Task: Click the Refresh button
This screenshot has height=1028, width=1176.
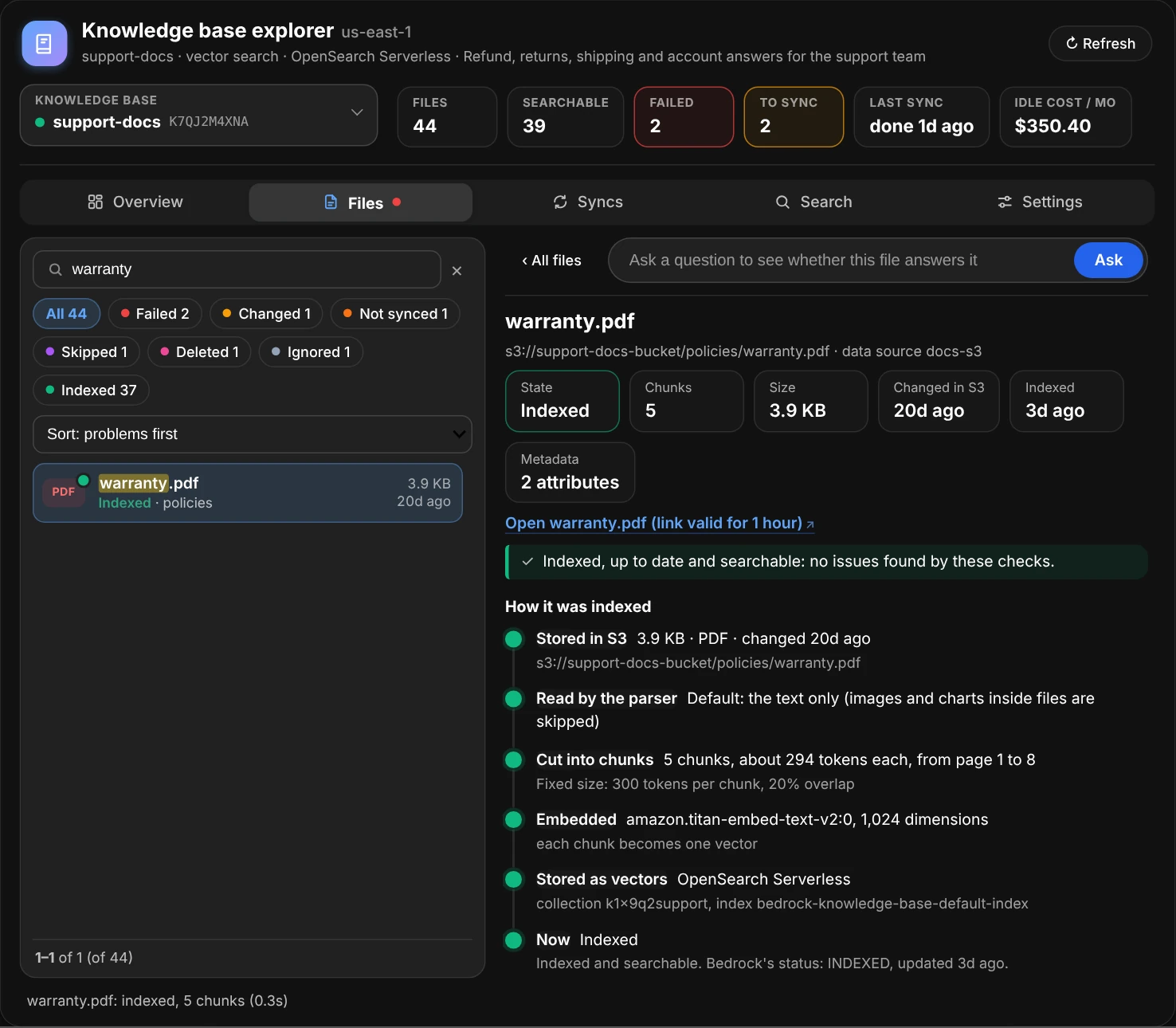Action: click(1100, 44)
